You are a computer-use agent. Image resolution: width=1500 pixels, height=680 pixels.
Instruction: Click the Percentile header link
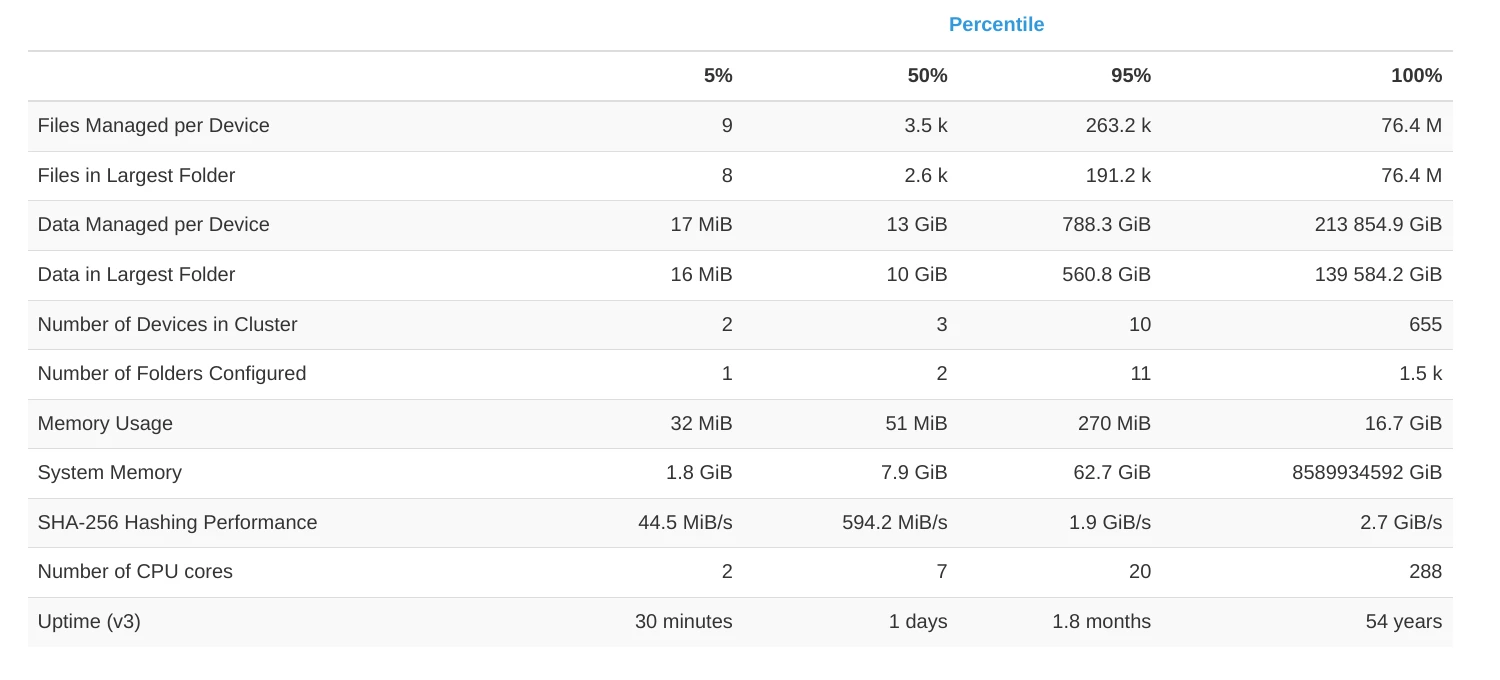pos(996,25)
